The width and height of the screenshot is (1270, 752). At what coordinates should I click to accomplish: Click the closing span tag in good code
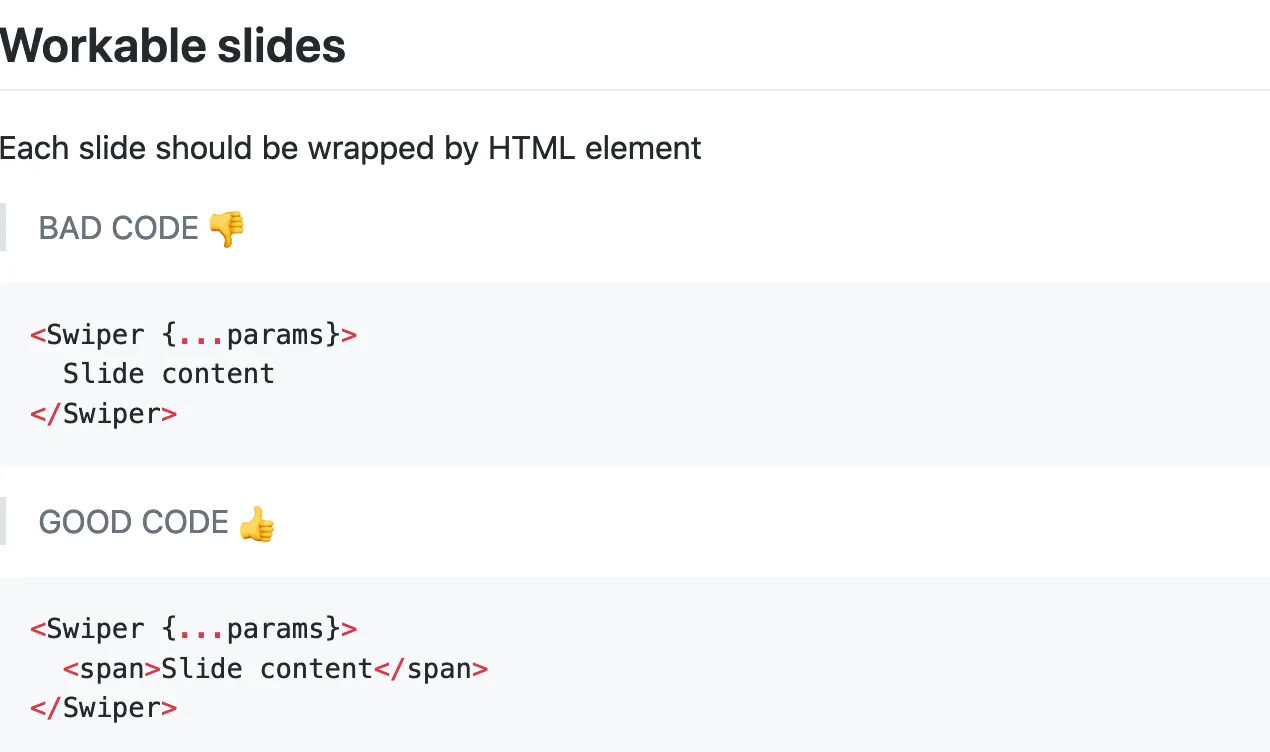[431, 669]
